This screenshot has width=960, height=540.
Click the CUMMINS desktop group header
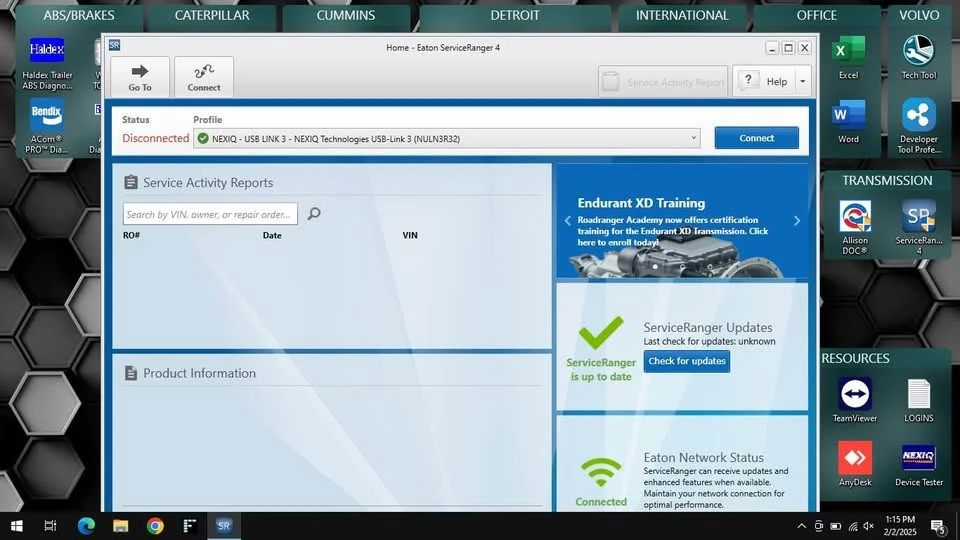[345, 15]
